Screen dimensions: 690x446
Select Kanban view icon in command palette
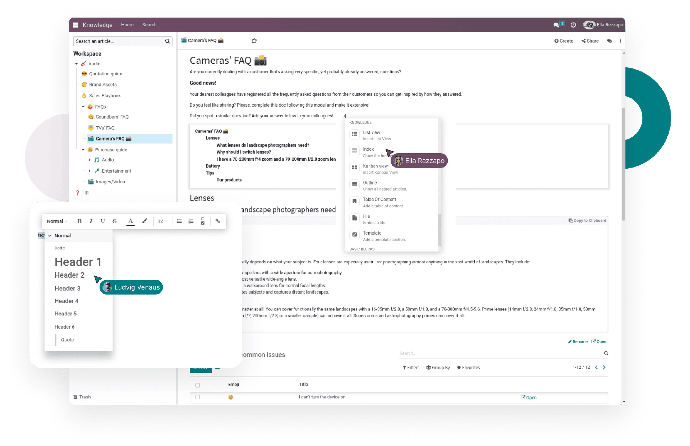point(354,168)
